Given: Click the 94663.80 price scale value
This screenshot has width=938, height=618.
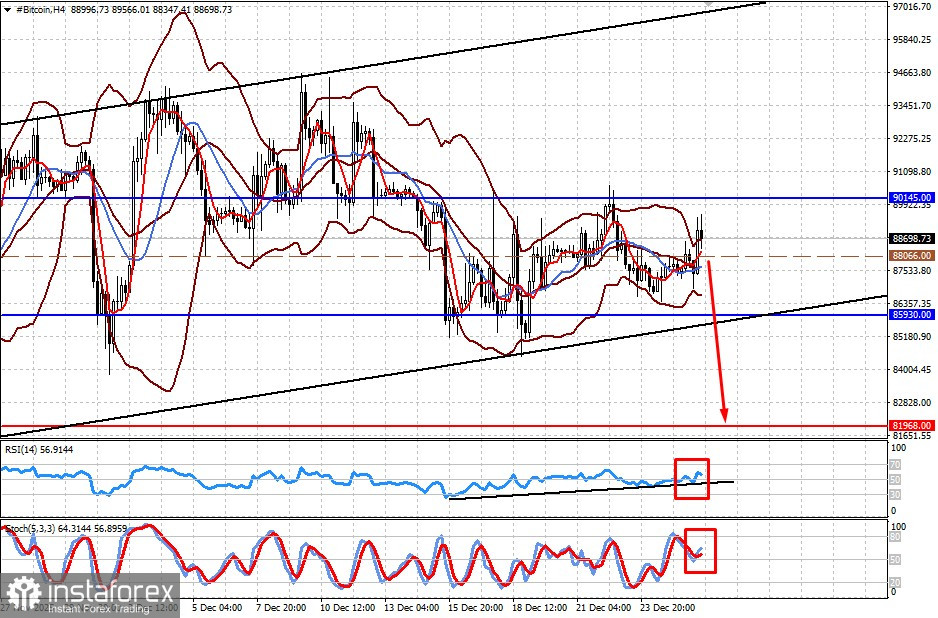Looking at the screenshot, I should [x=912, y=72].
